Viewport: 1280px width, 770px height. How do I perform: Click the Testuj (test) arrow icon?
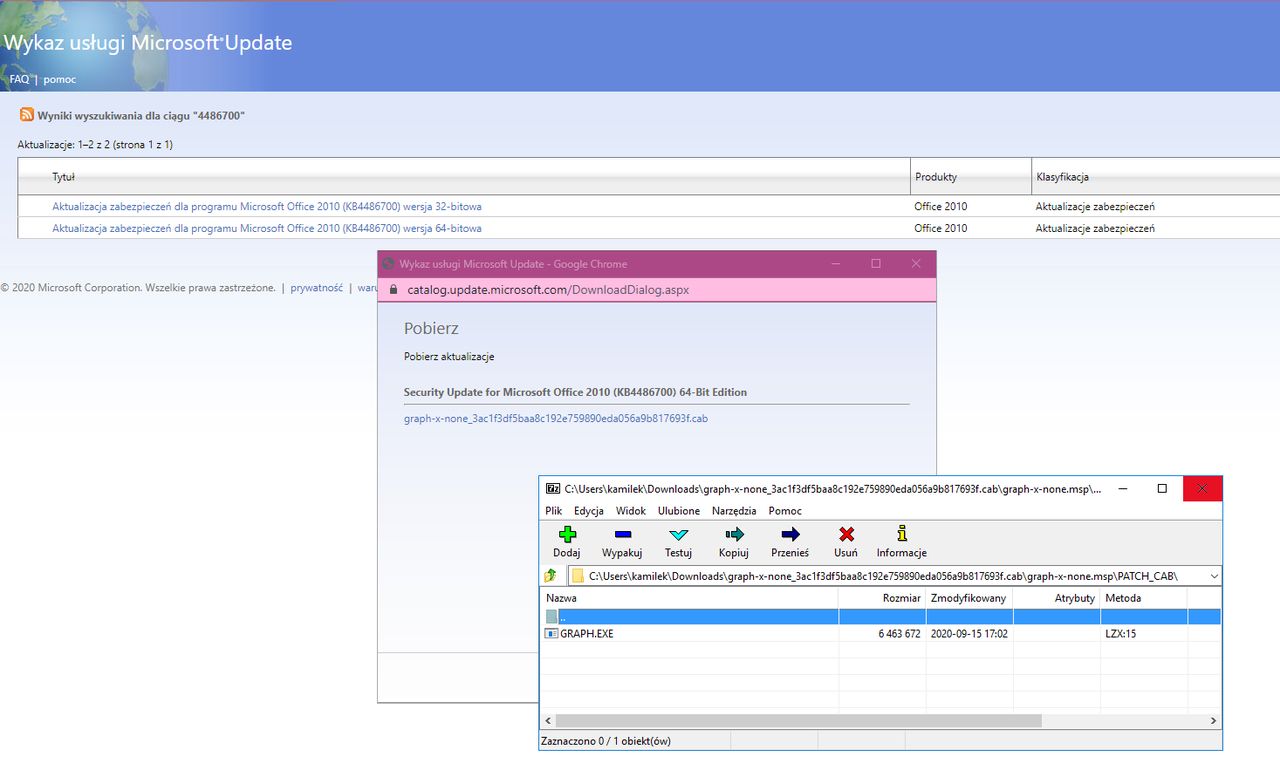click(678, 534)
